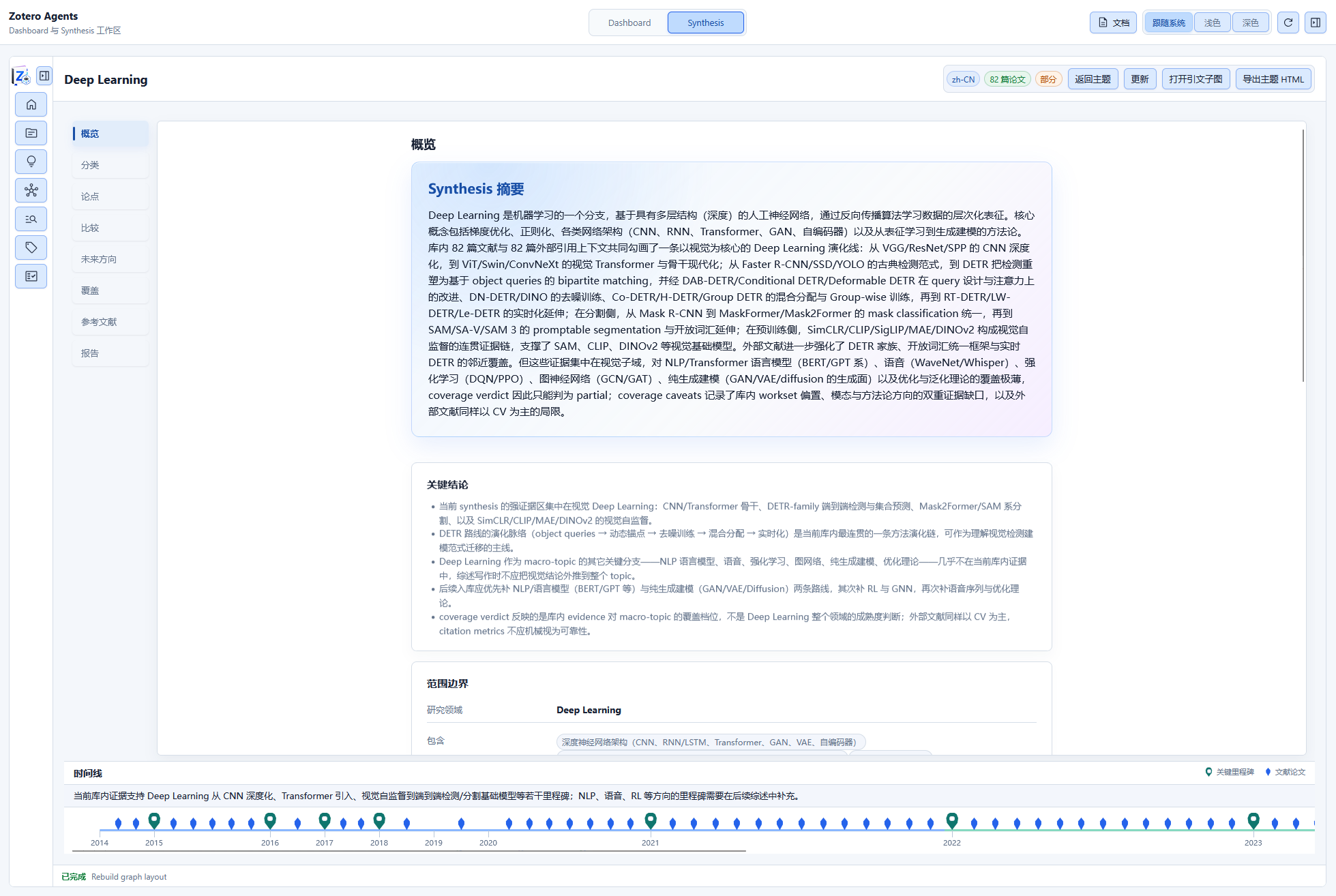Select the 分类 section nav item
This screenshot has height=896, width=1336.
tap(110, 165)
